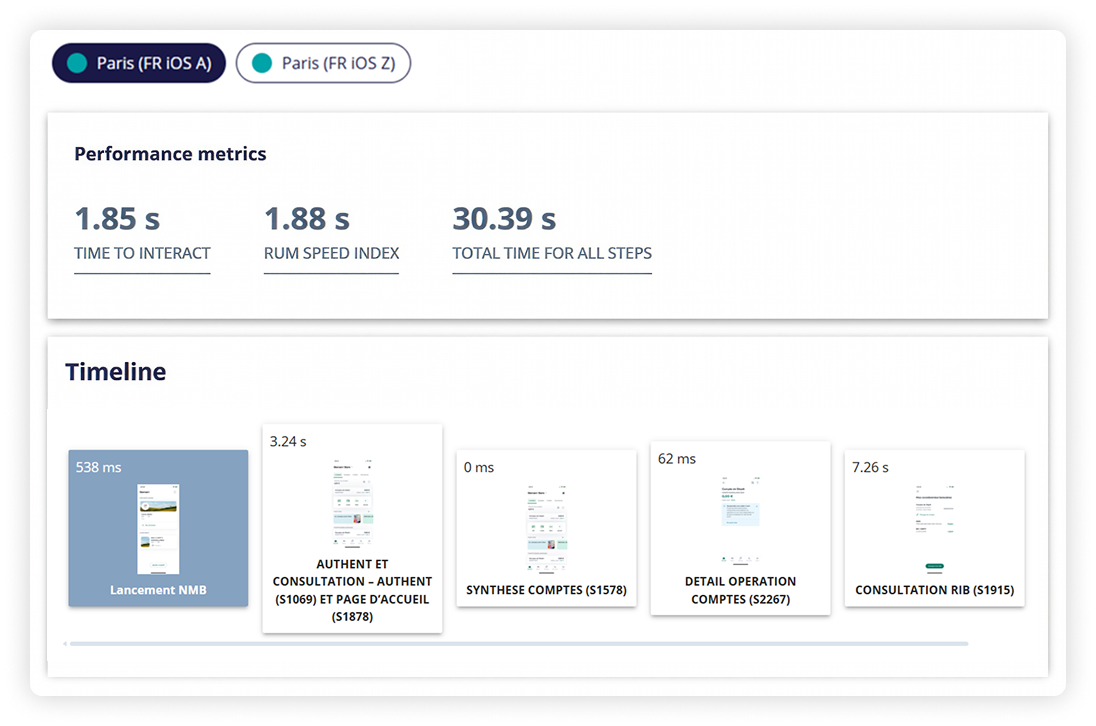Toggle the highlighted Lancement NMB step
The image size is (1096, 726).
click(158, 528)
